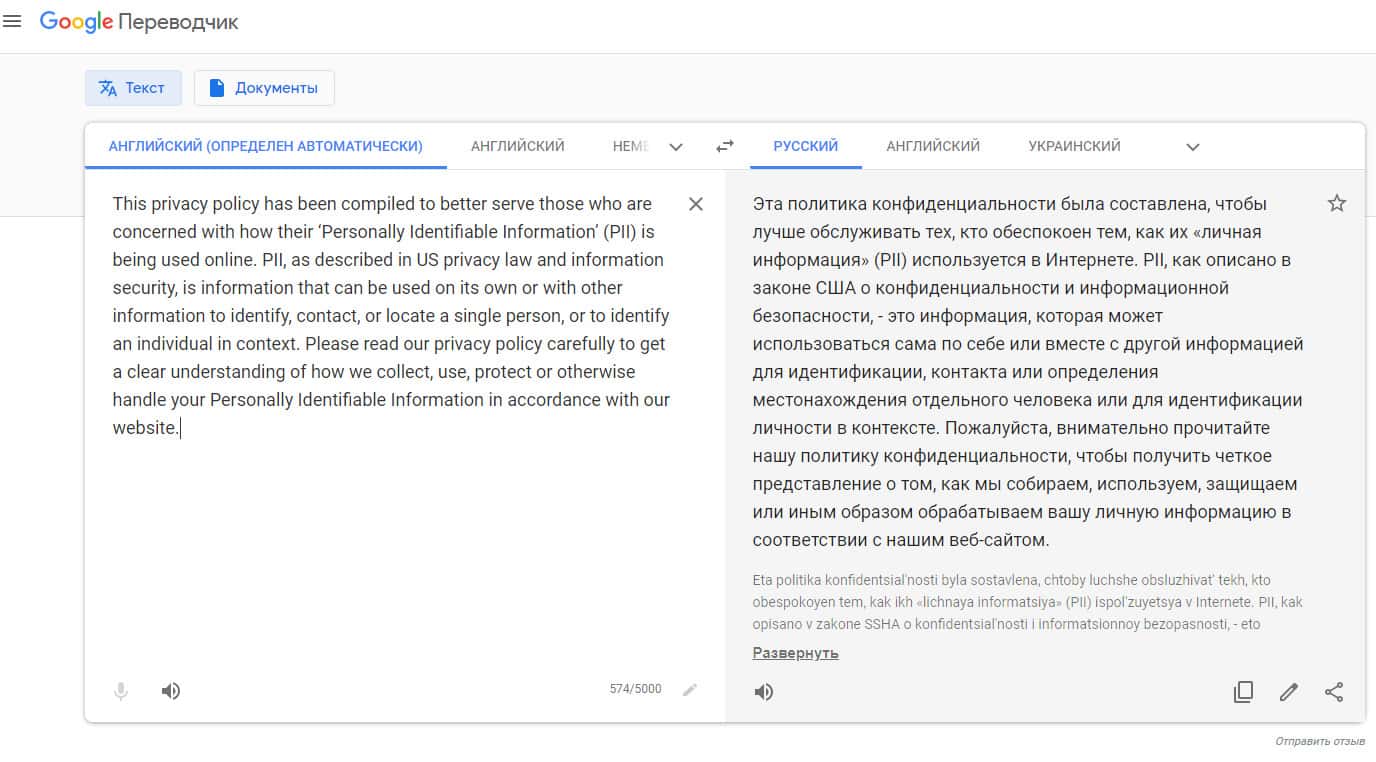Listen to the English source text
This screenshot has width=1376, height=762.
[171, 691]
